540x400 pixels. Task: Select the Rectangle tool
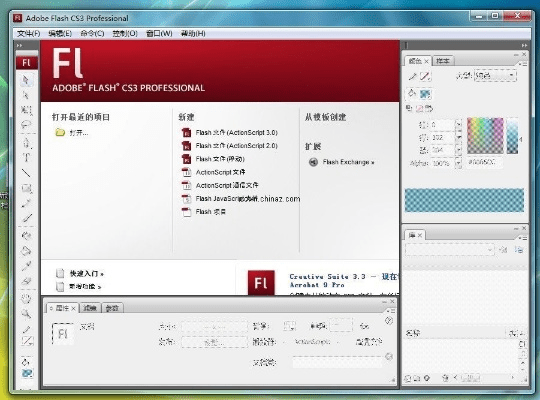[26, 188]
